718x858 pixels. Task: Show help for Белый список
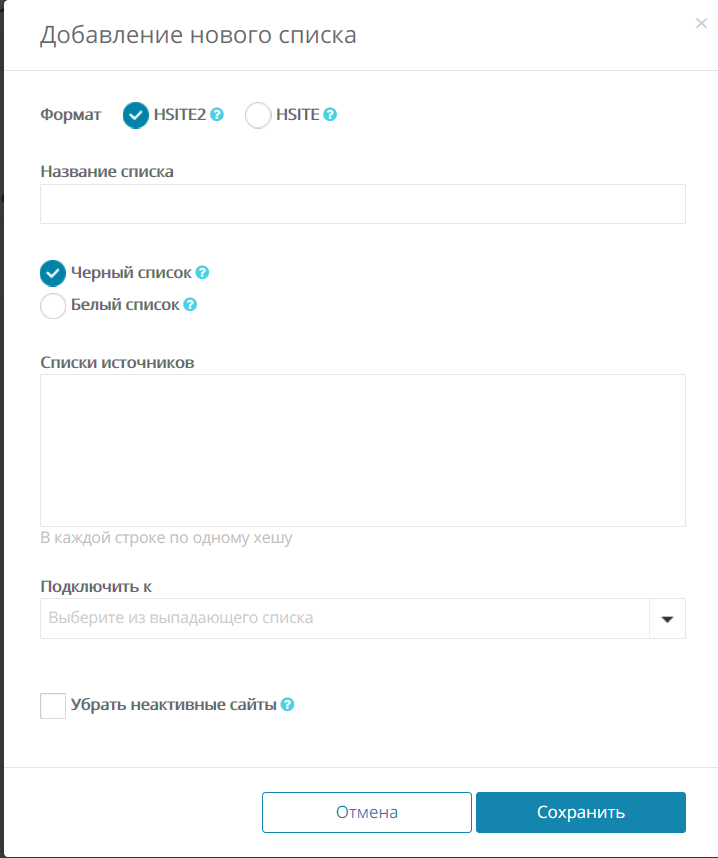pyautogui.click(x=190, y=305)
